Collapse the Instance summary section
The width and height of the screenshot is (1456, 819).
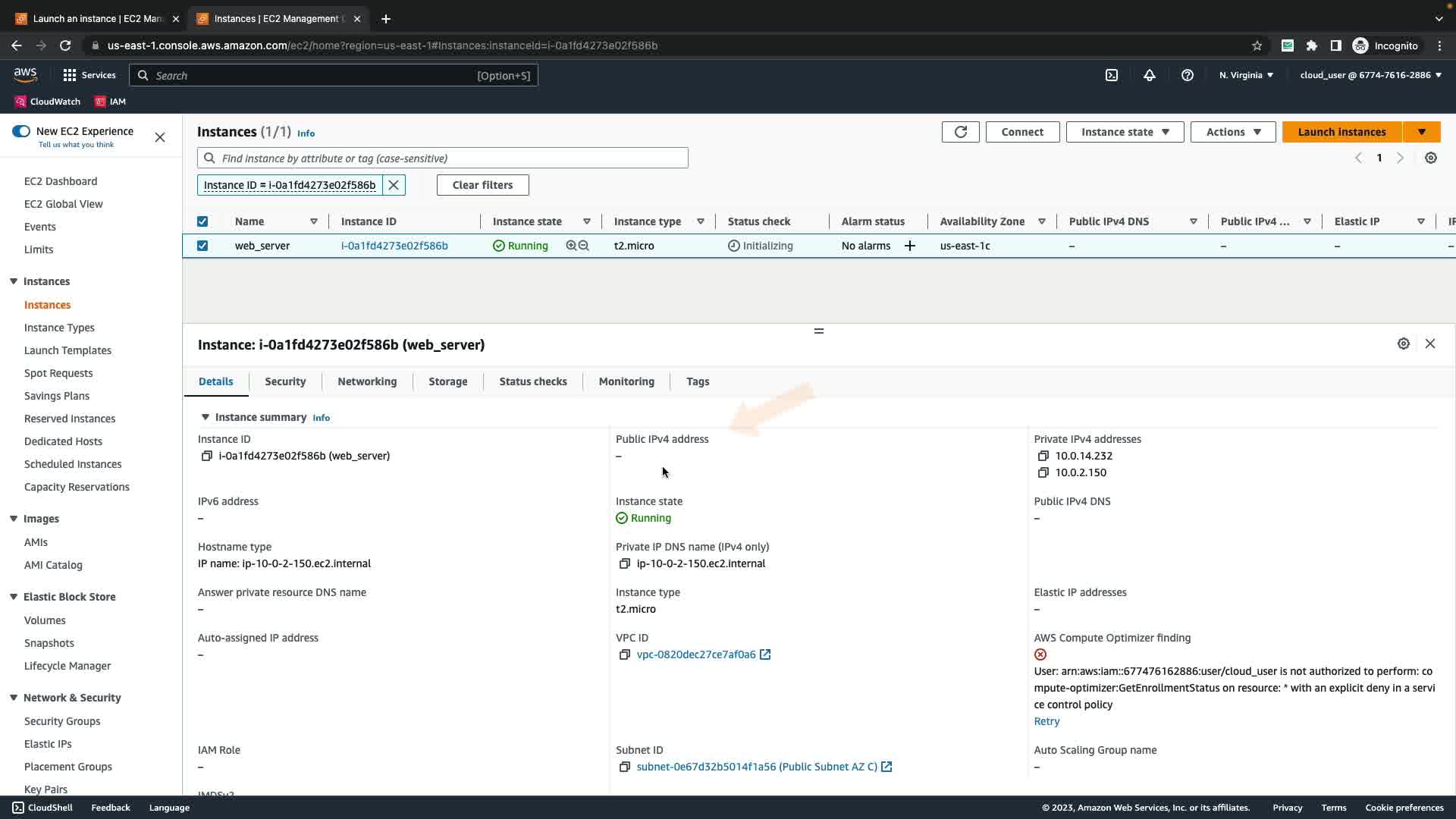coord(205,417)
